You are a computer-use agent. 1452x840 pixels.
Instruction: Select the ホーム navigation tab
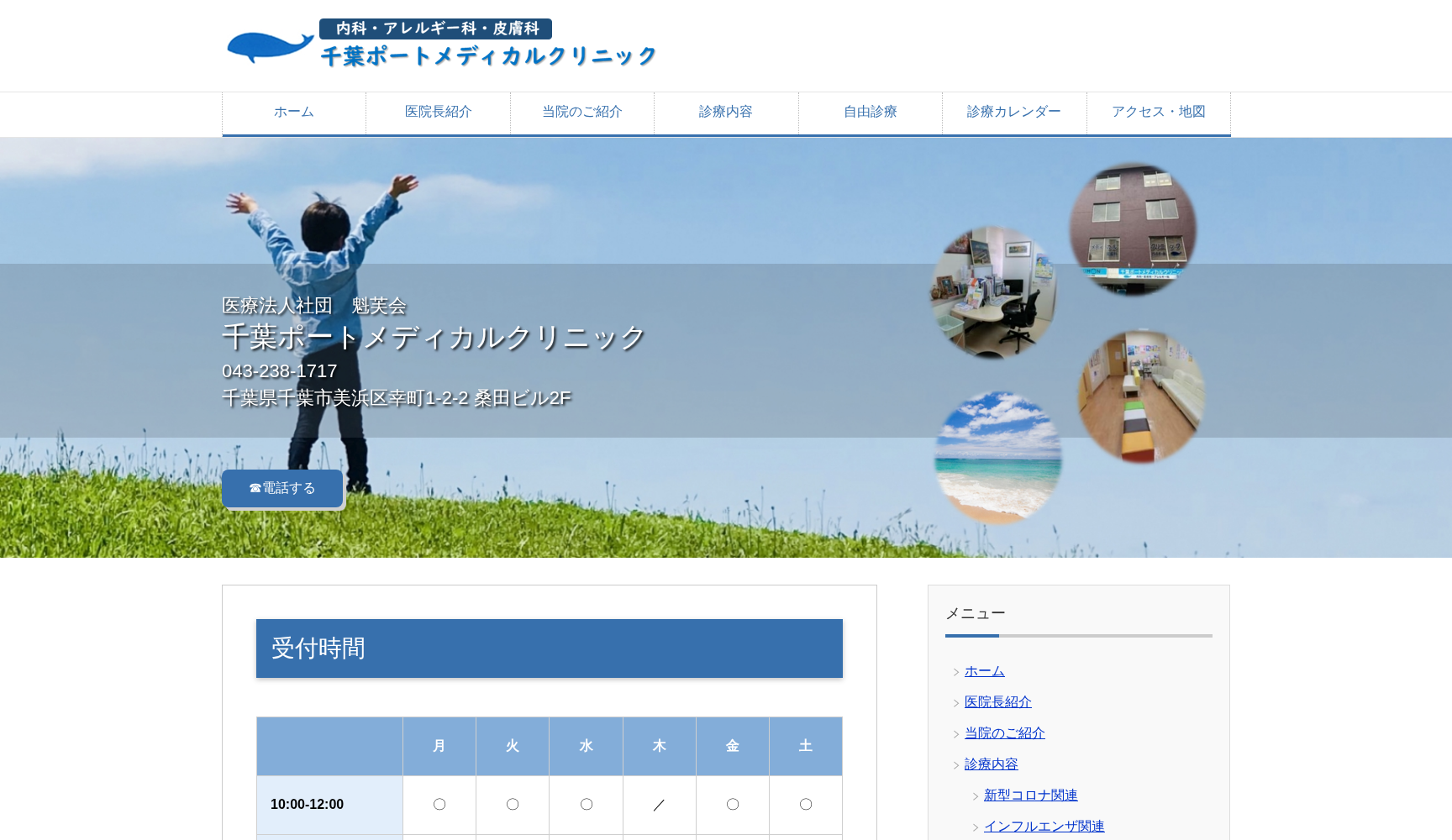click(x=292, y=111)
